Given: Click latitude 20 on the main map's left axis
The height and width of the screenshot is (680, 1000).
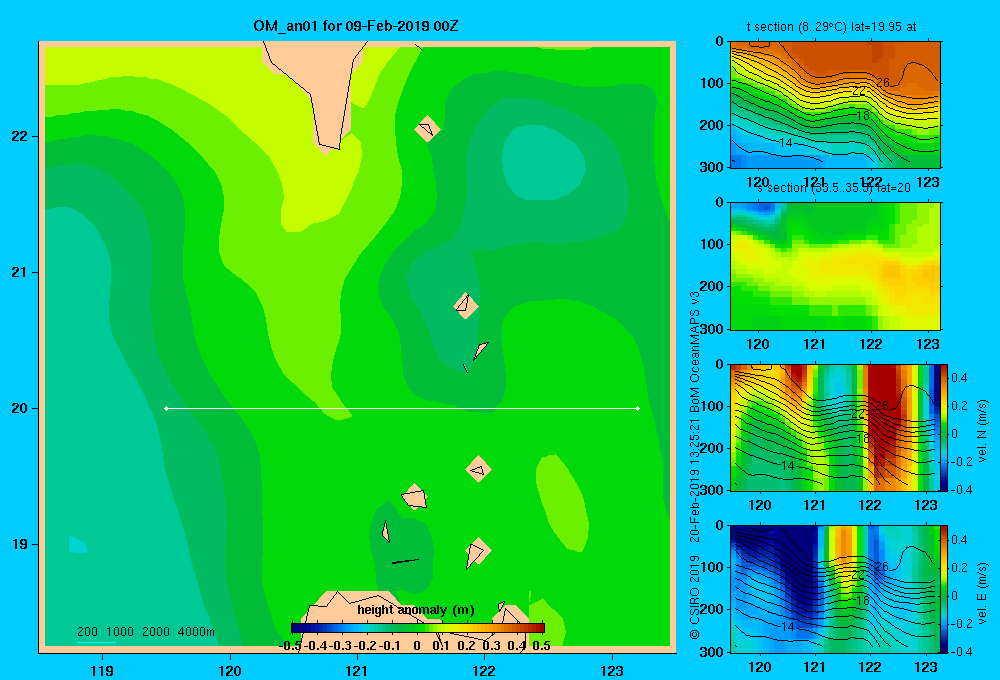Looking at the screenshot, I should pyautogui.click(x=20, y=408).
